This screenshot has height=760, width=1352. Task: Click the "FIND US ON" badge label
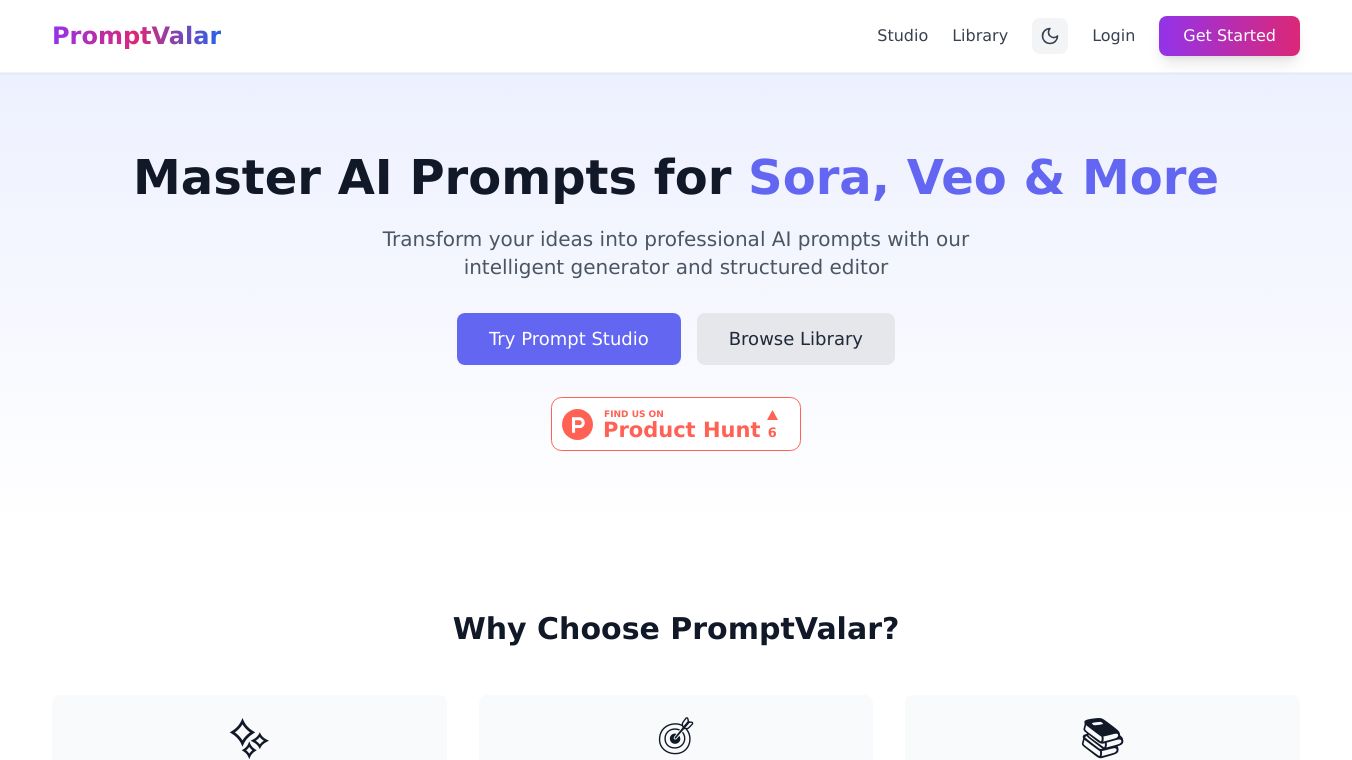point(634,414)
